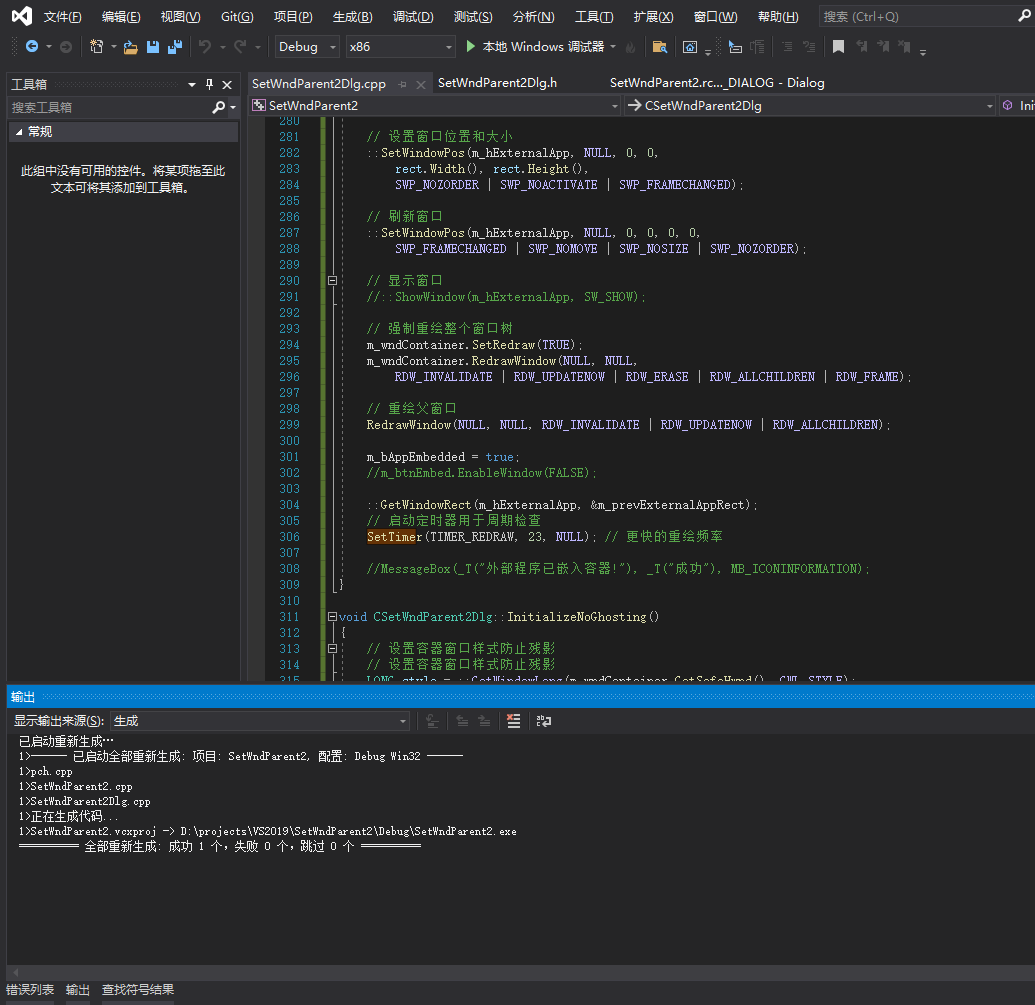Collapse the code block at line 290

click(333, 280)
